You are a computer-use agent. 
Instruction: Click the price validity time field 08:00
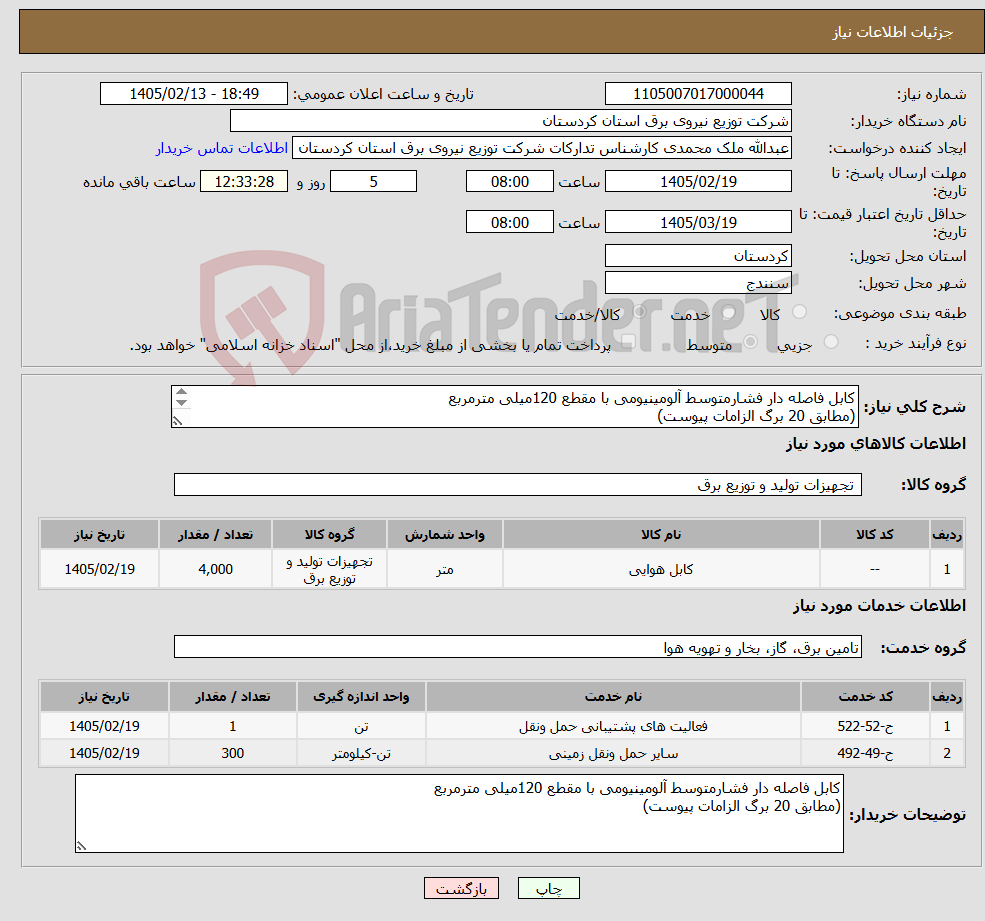coord(509,222)
